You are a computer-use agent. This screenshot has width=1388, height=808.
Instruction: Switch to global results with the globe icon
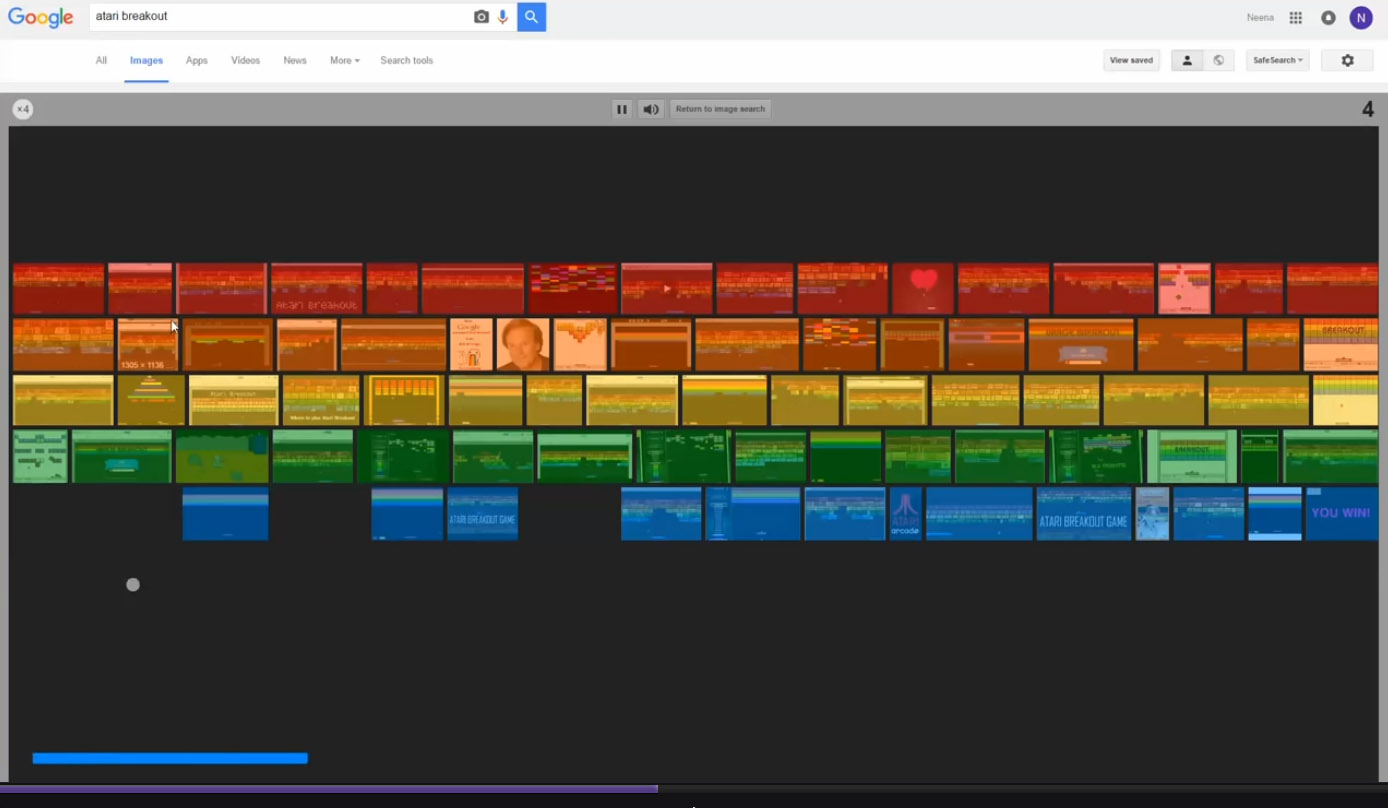point(1218,61)
